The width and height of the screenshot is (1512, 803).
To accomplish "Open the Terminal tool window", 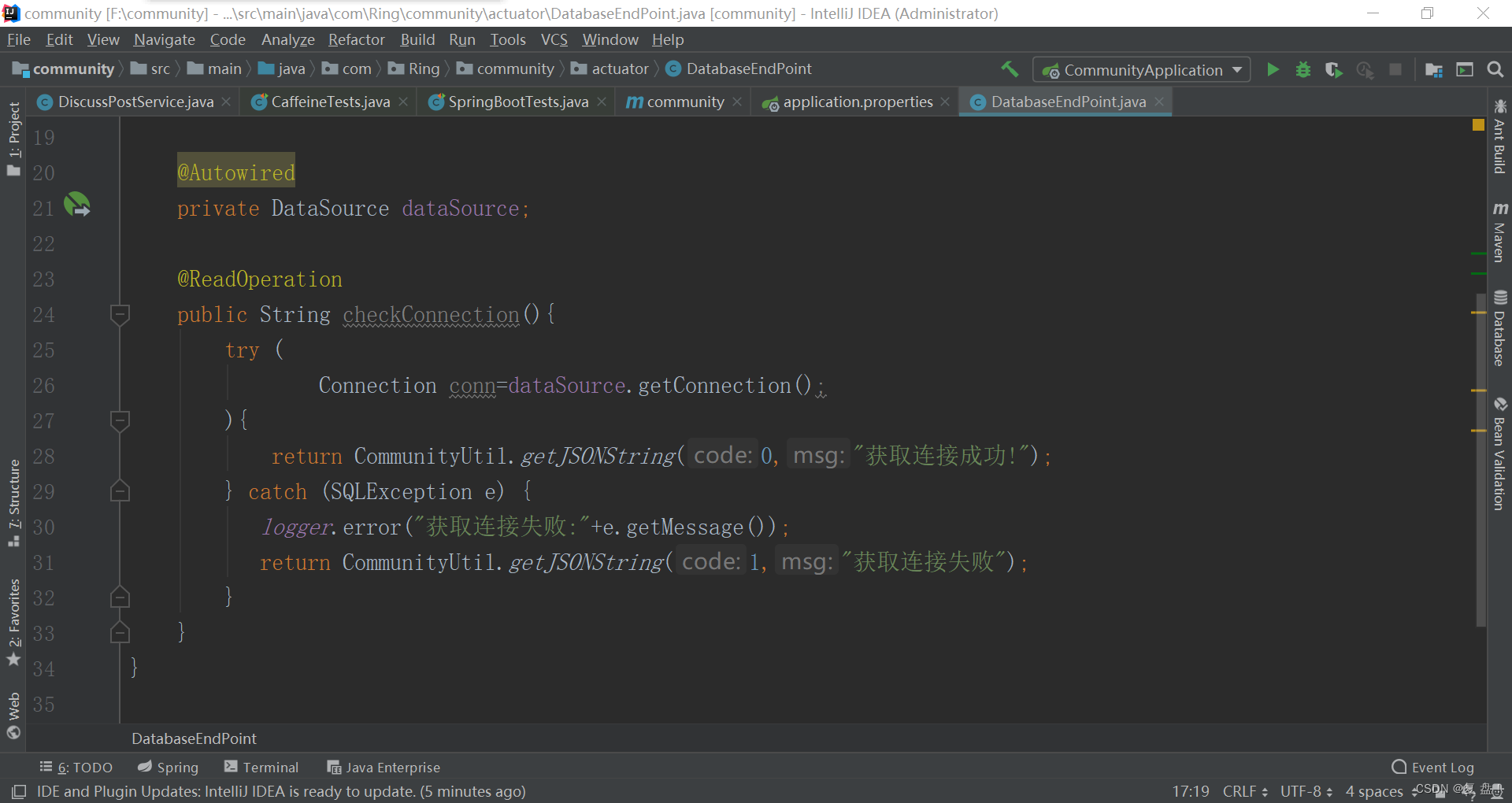I will click(x=261, y=767).
